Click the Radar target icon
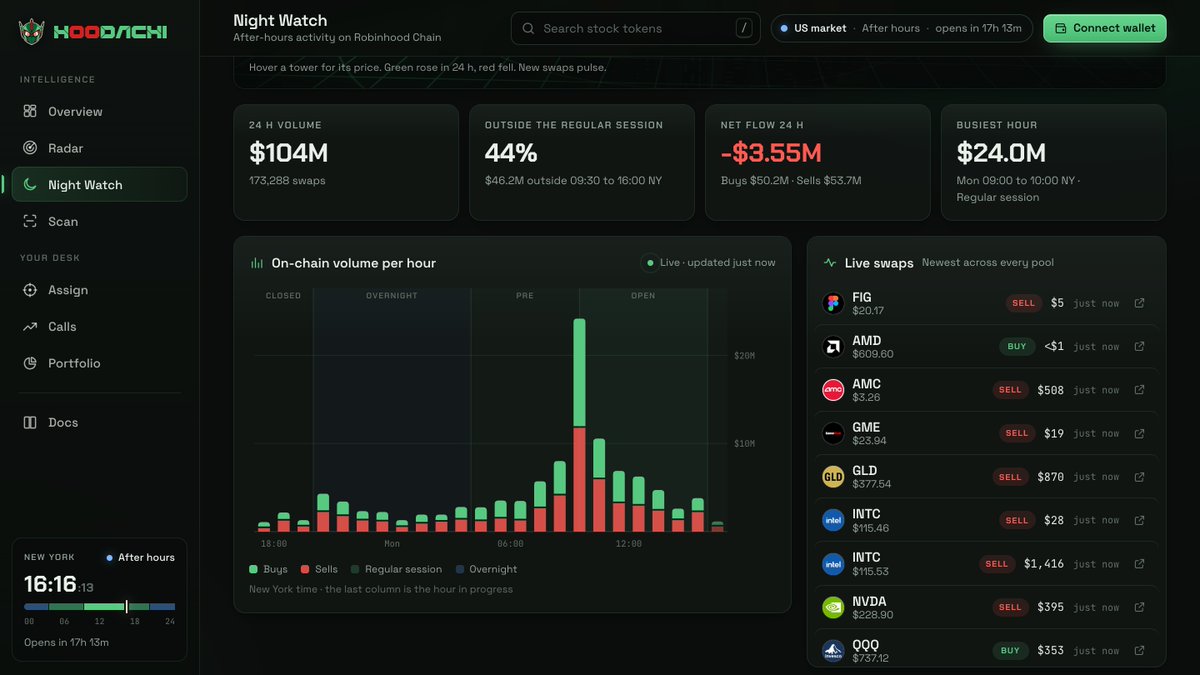The width and height of the screenshot is (1200, 675). [30, 148]
